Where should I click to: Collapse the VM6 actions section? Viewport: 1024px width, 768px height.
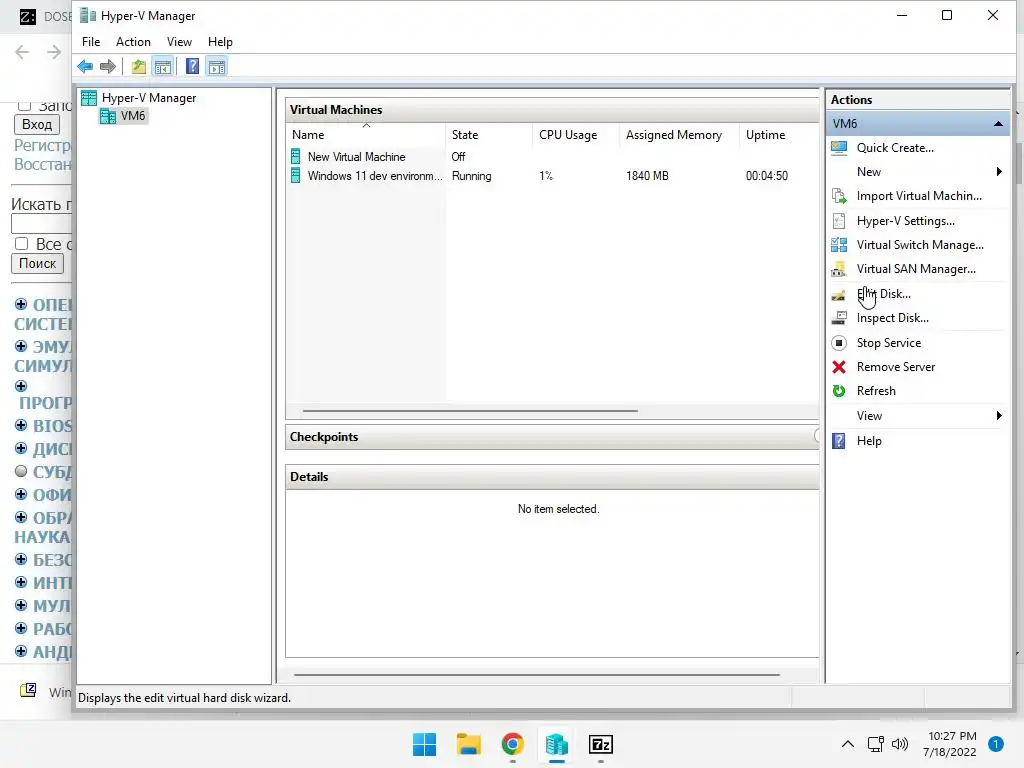pyautogui.click(x=999, y=123)
